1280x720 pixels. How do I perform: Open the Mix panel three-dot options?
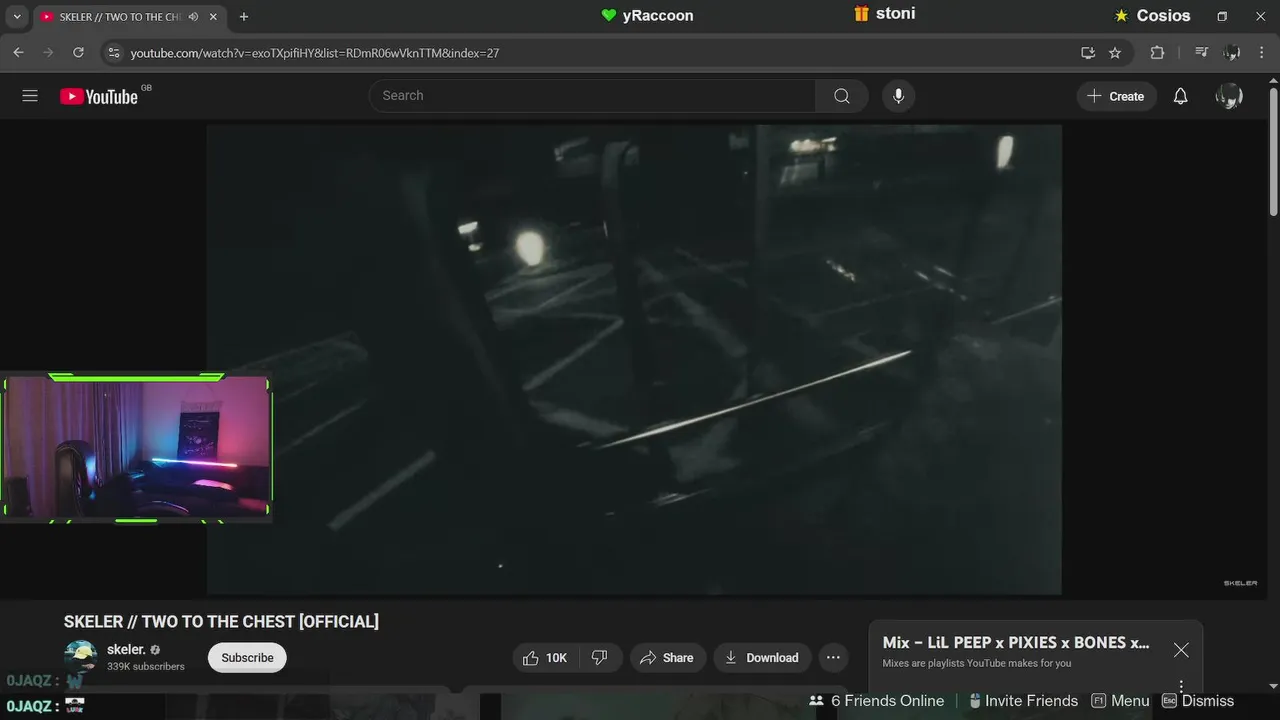pyautogui.click(x=1181, y=687)
